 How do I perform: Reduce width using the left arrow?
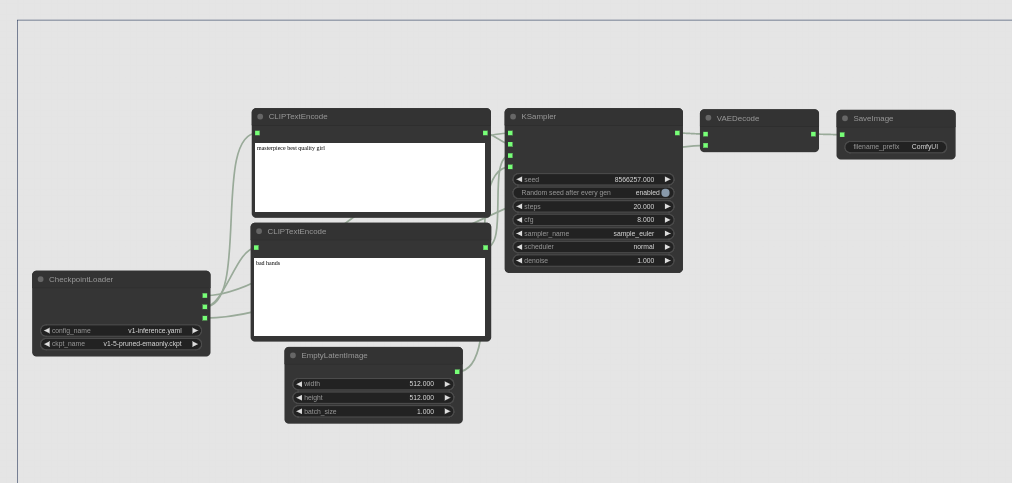click(299, 384)
